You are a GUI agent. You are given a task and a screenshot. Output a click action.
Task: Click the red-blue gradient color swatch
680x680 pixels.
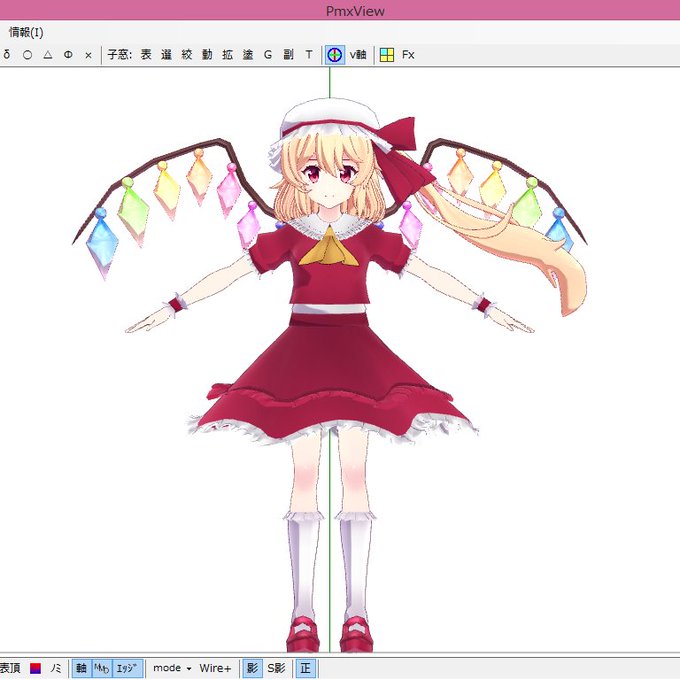[x=35, y=668]
